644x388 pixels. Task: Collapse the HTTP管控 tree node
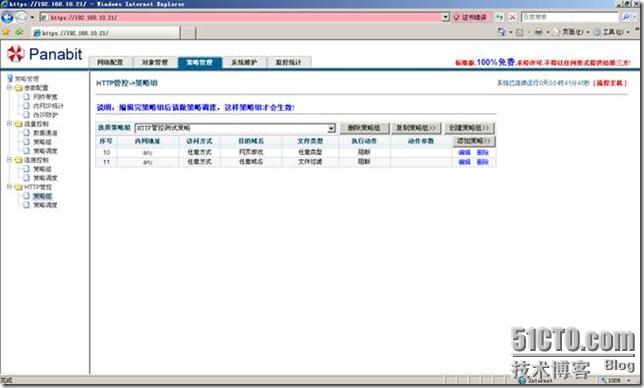[9, 187]
